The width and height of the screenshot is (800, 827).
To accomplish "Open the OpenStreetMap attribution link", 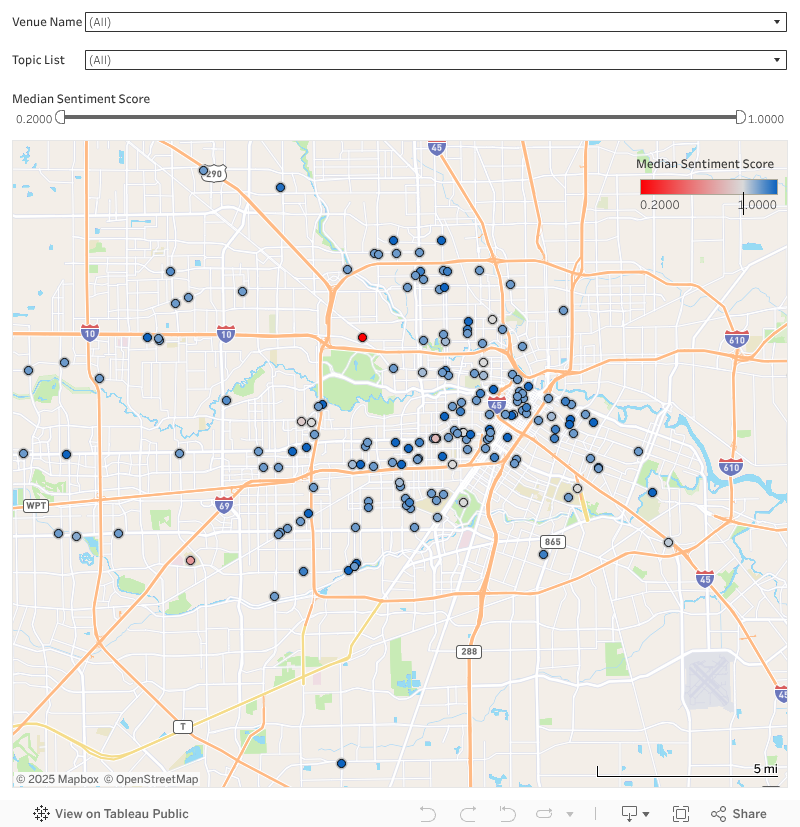I will click(x=151, y=779).
